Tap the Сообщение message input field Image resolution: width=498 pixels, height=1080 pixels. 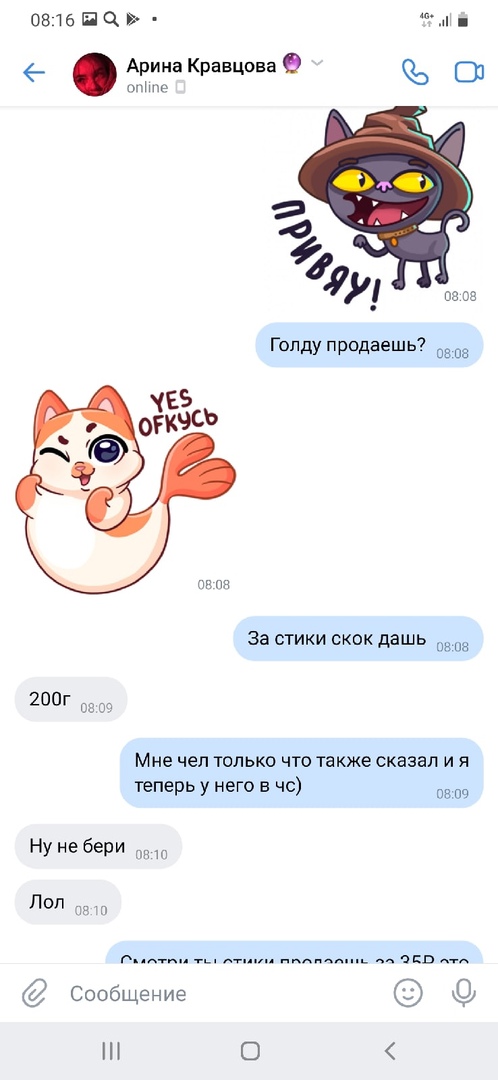(227, 993)
